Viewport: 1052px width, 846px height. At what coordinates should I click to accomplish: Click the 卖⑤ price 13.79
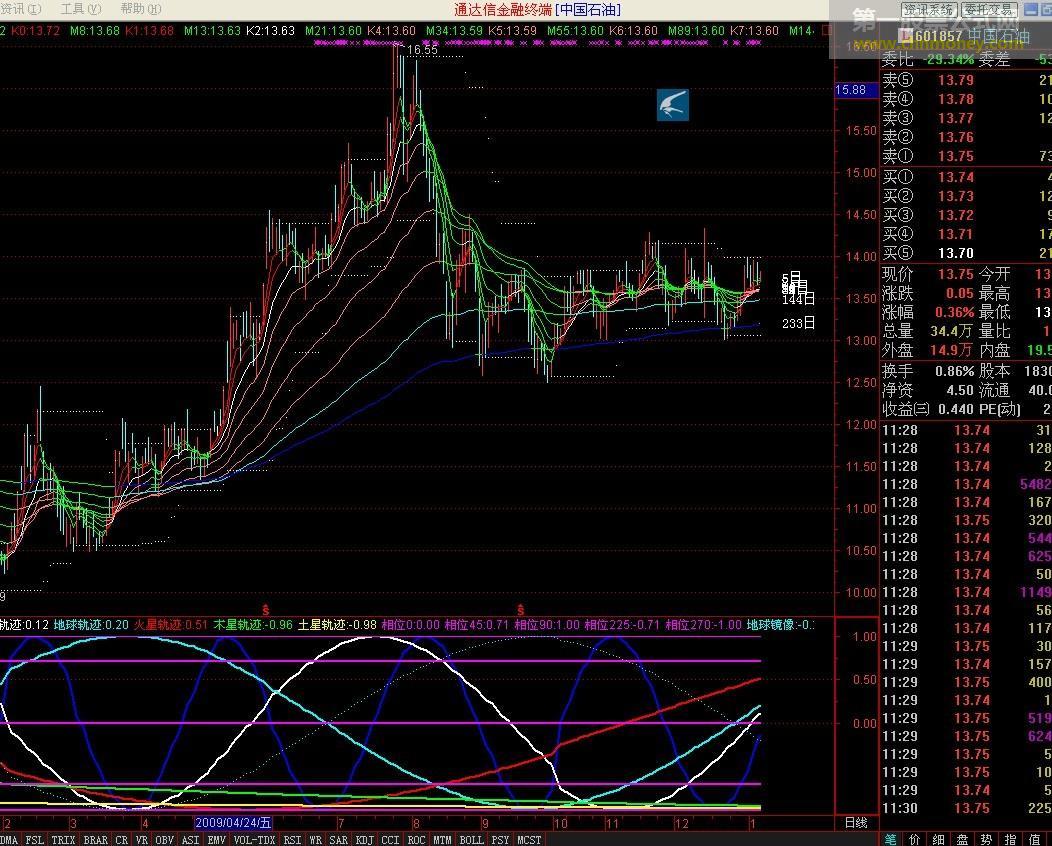955,81
